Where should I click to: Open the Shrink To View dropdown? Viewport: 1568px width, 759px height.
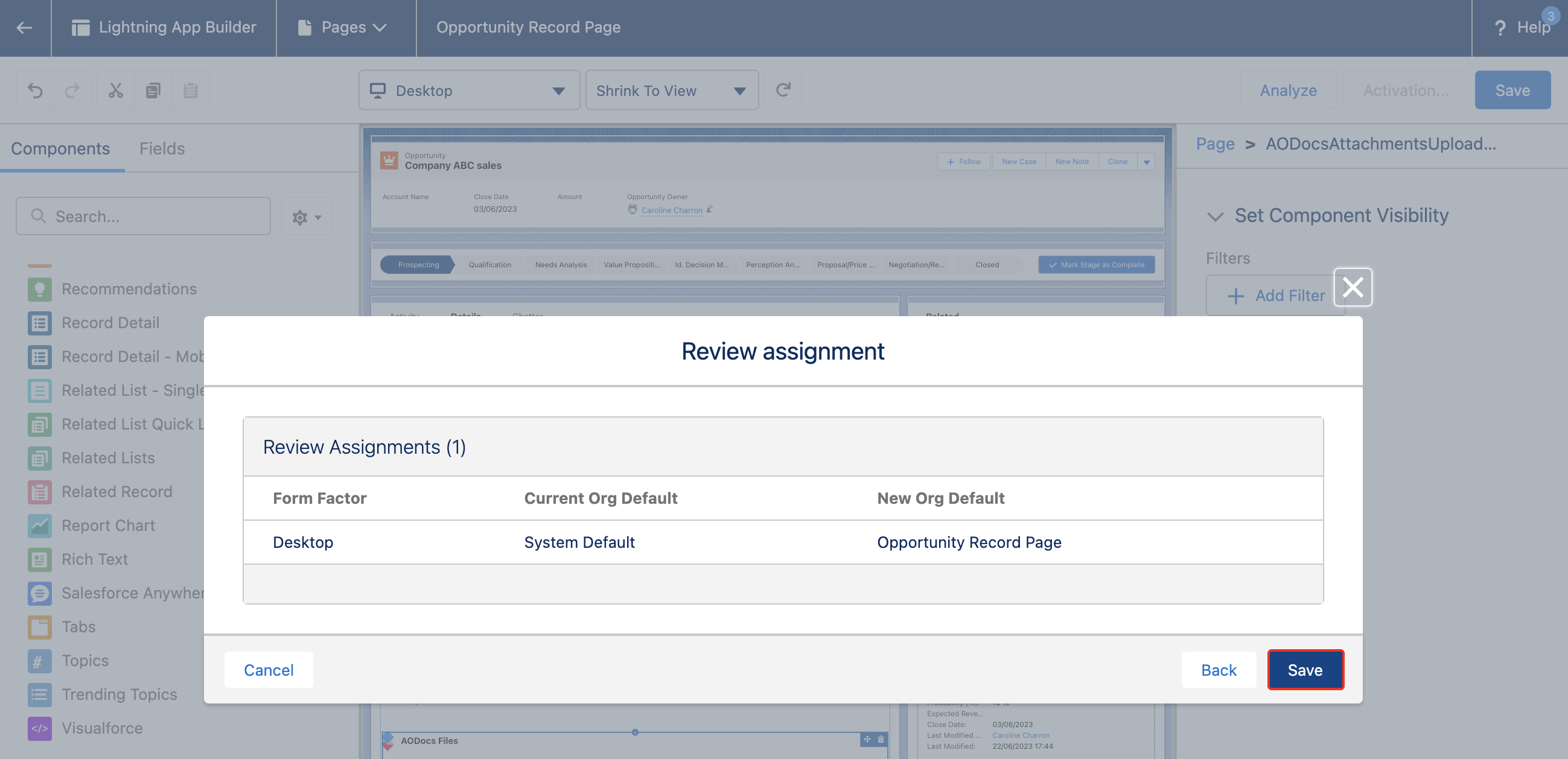tap(671, 90)
